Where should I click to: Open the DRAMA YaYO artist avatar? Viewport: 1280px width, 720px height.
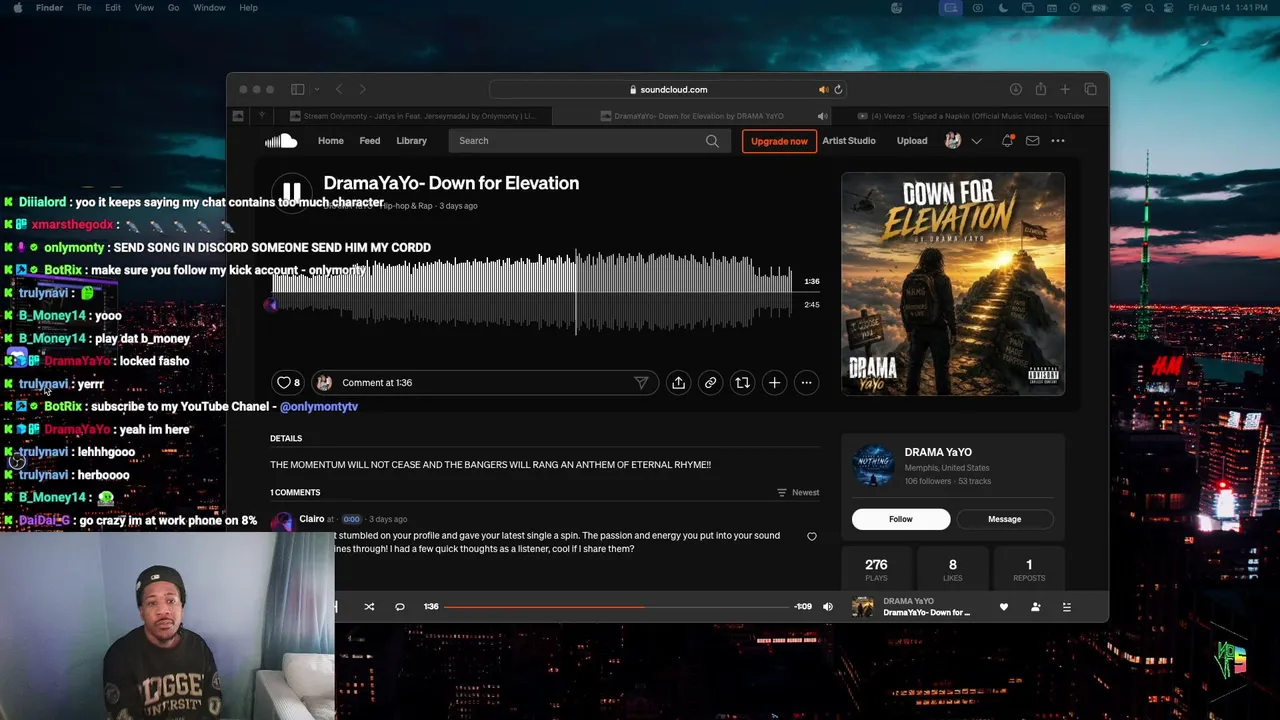coord(873,466)
